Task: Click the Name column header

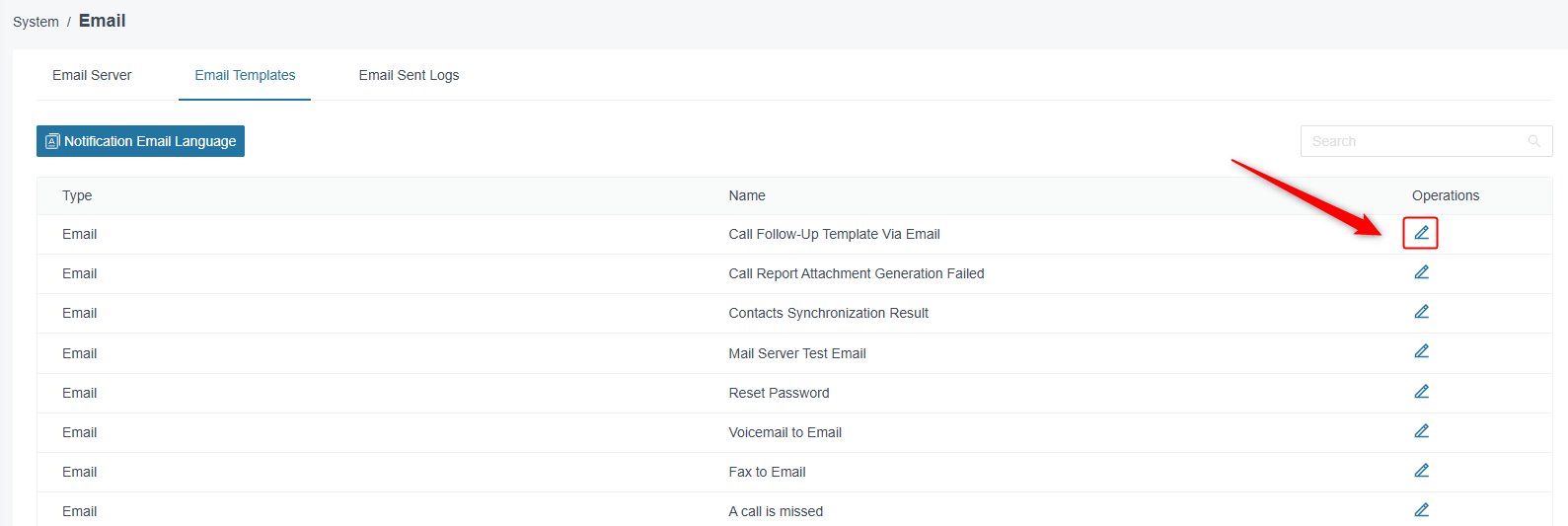Action: point(747,195)
